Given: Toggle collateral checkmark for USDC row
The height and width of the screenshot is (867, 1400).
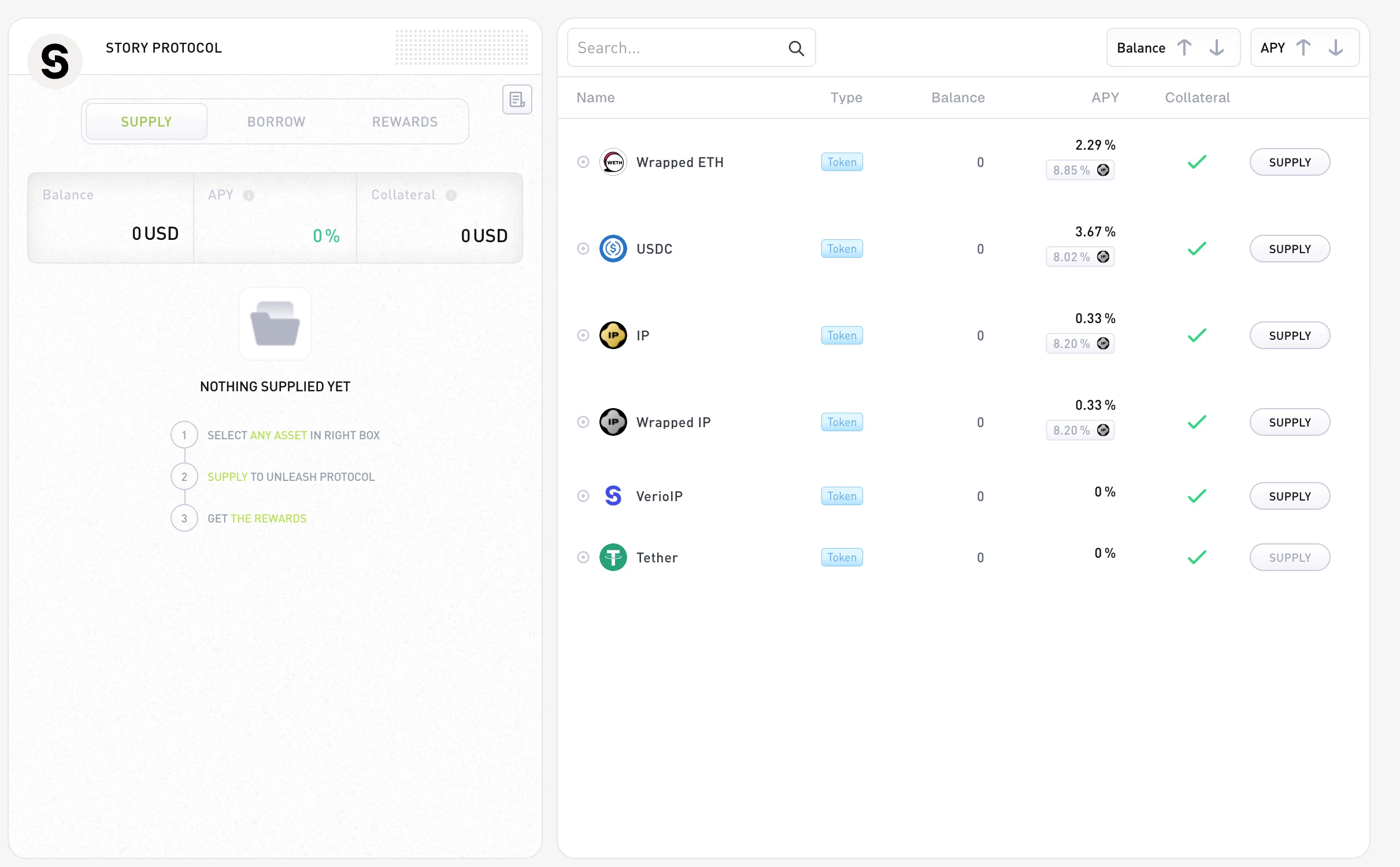Looking at the screenshot, I should click(x=1197, y=249).
